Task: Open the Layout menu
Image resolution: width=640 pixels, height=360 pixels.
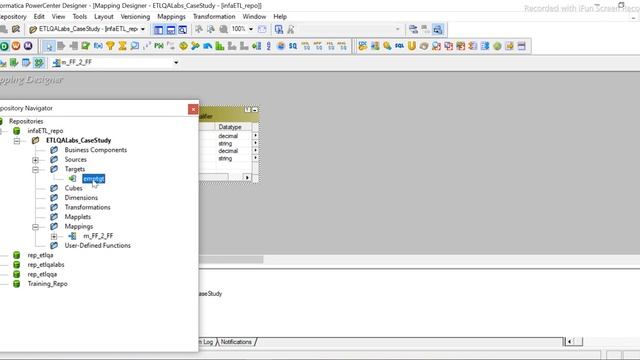Action: (104, 16)
